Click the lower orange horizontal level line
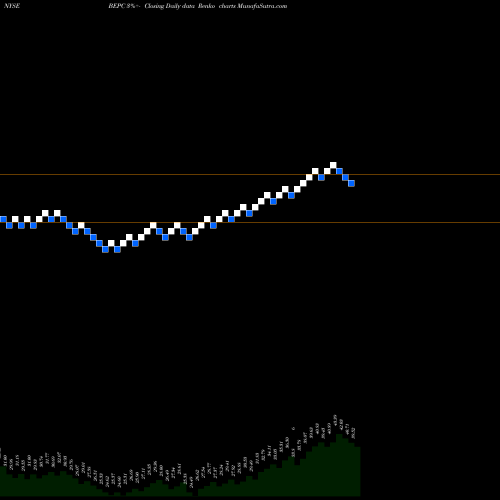 pyautogui.click(x=250, y=222)
